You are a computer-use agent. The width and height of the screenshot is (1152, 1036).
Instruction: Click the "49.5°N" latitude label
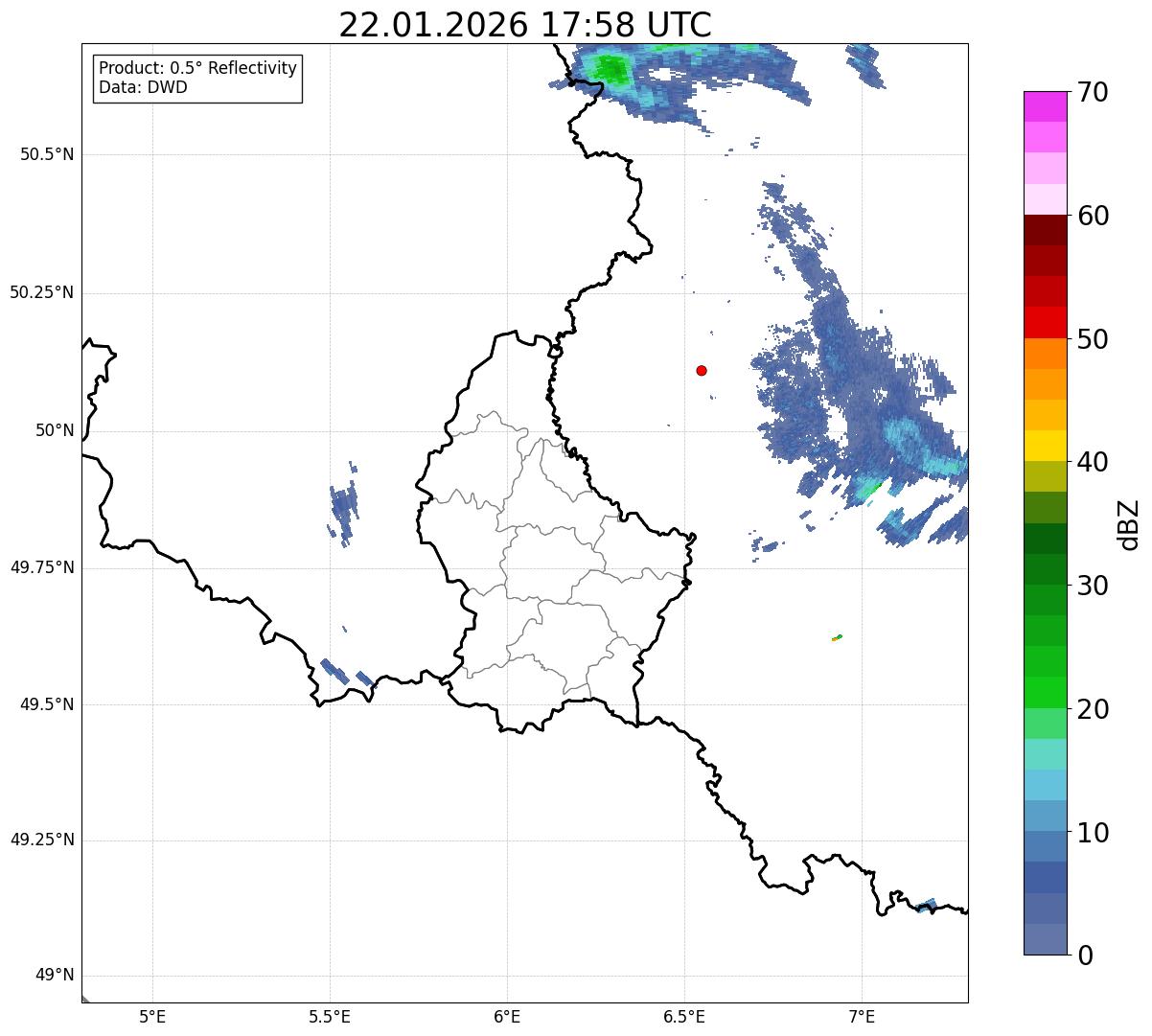(x=47, y=704)
